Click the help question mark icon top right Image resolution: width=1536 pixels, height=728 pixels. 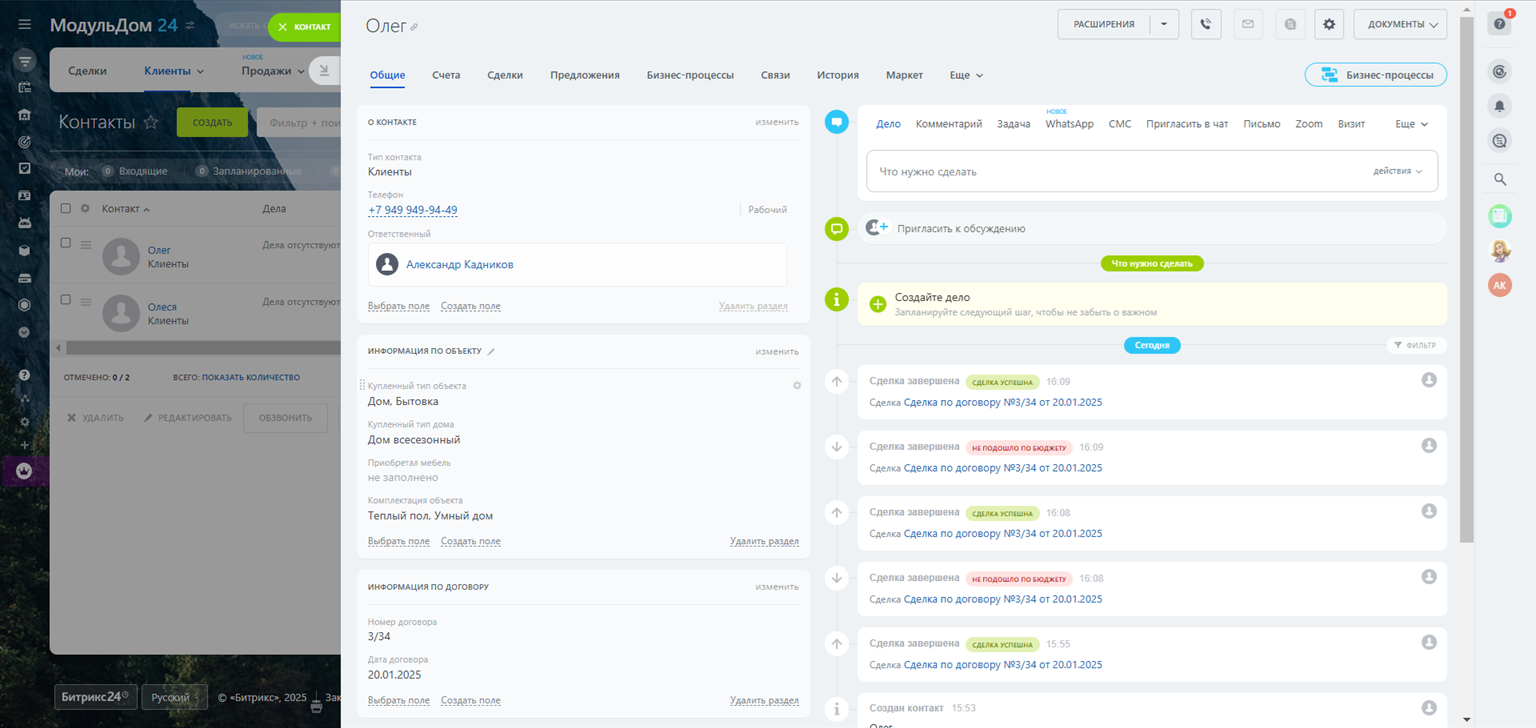[x=1499, y=24]
